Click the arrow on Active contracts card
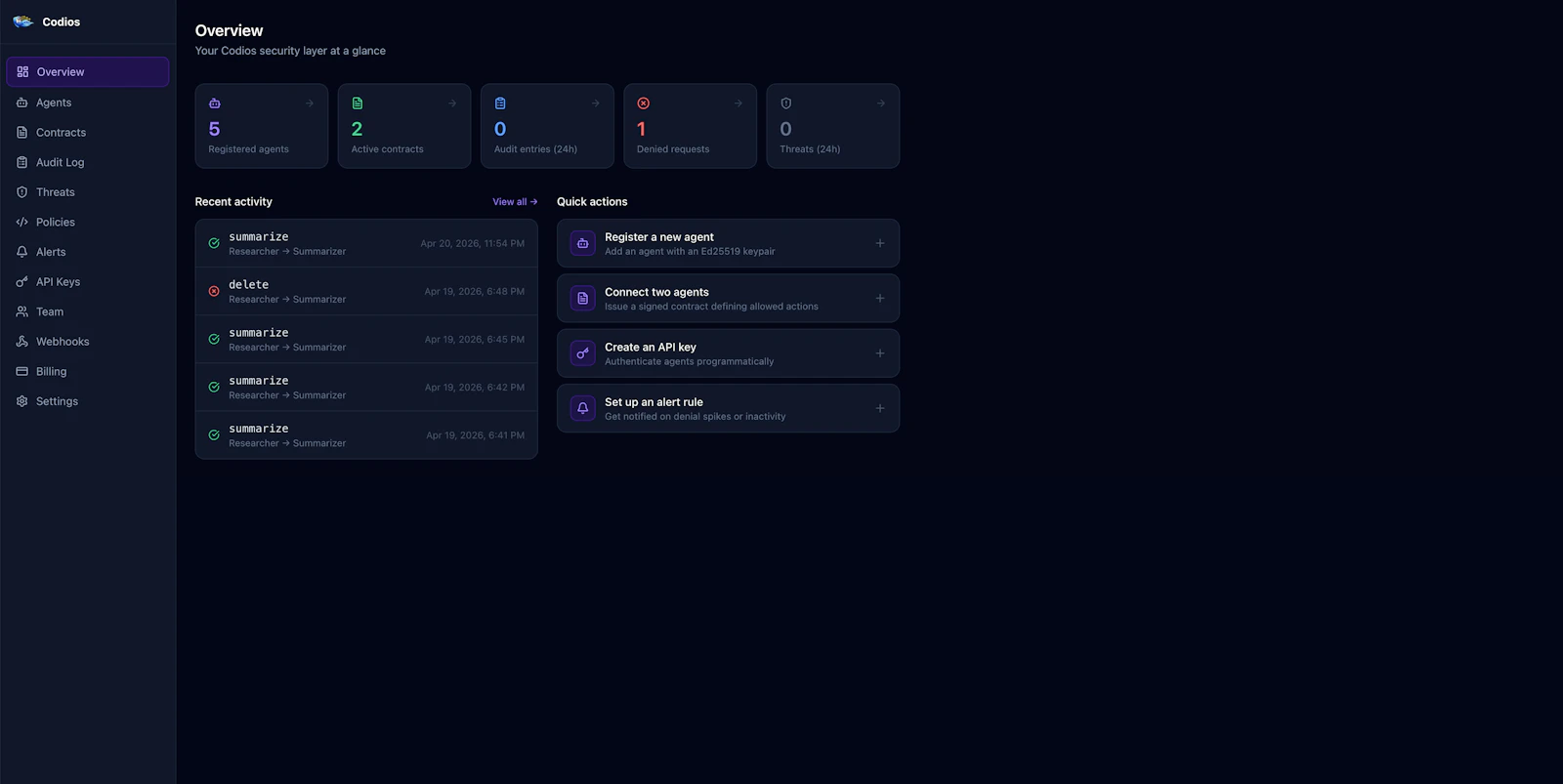The height and width of the screenshot is (784, 1563). [x=452, y=103]
